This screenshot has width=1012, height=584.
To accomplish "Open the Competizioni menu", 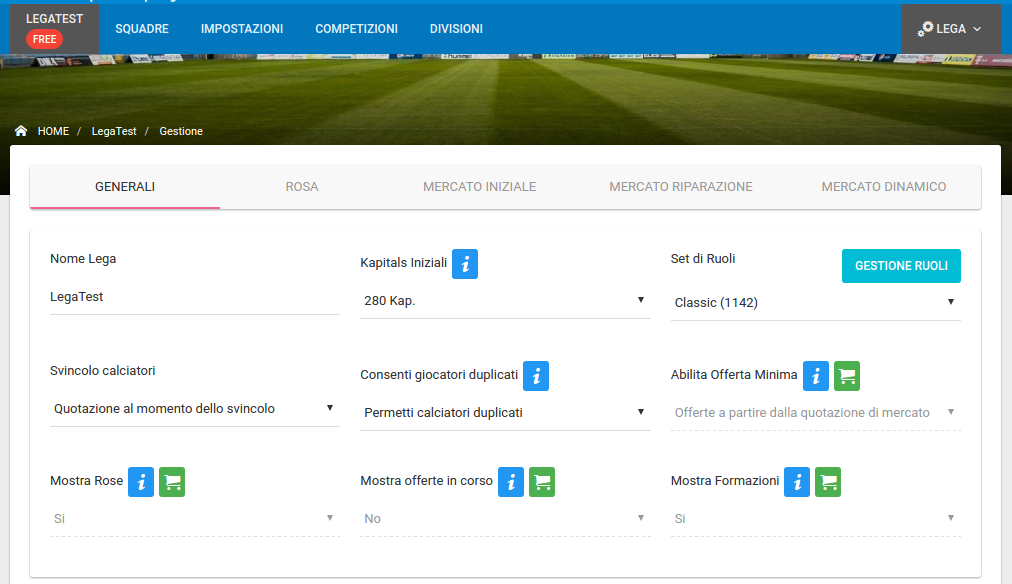I will click(356, 29).
